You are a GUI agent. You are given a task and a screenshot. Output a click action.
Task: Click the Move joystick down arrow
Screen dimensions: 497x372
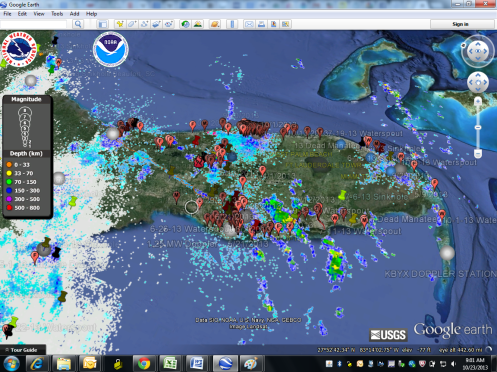click(x=478, y=89)
